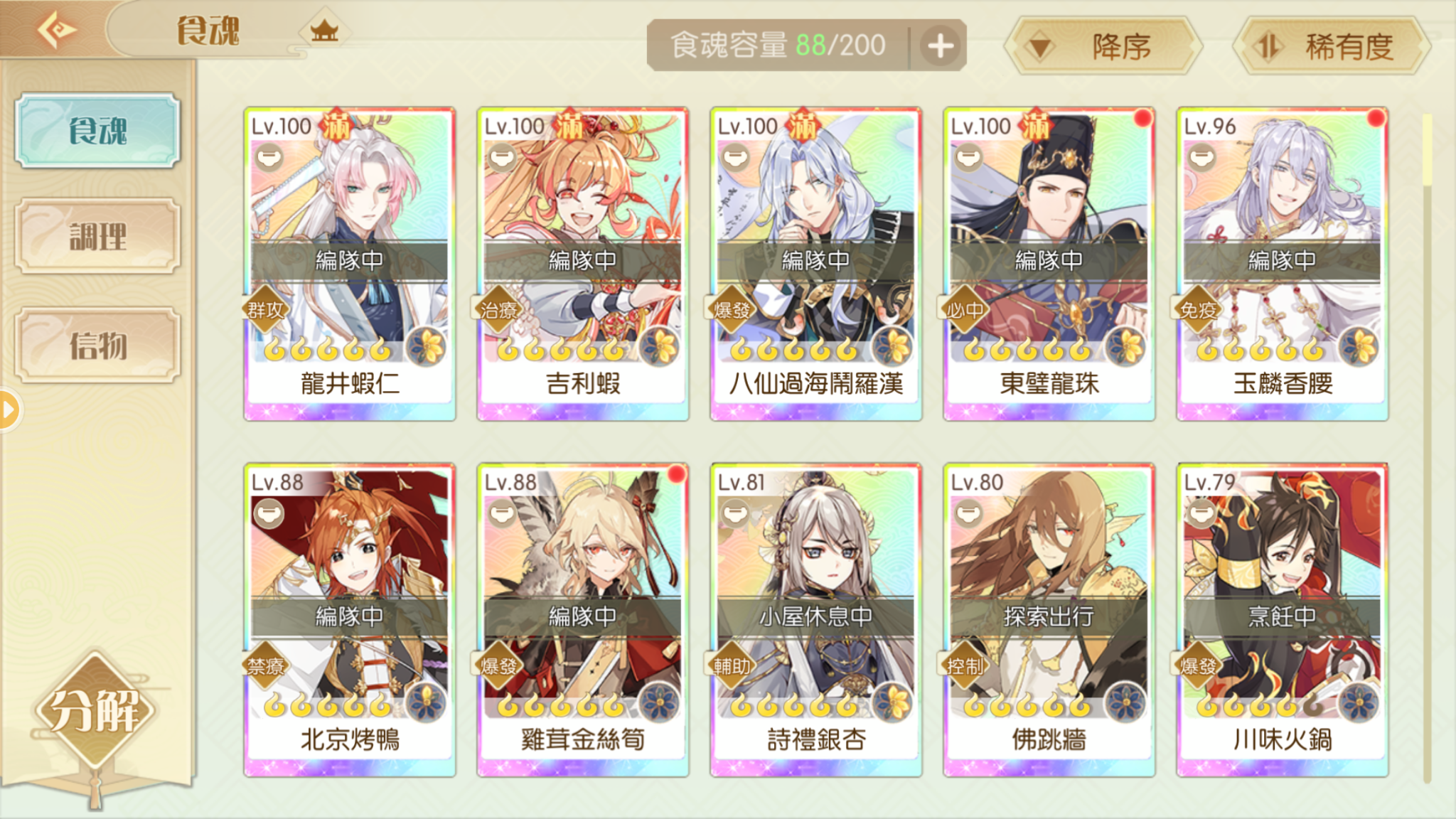This screenshot has height=819, width=1456.
Task: Click the 分解 button
Action: click(94, 710)
